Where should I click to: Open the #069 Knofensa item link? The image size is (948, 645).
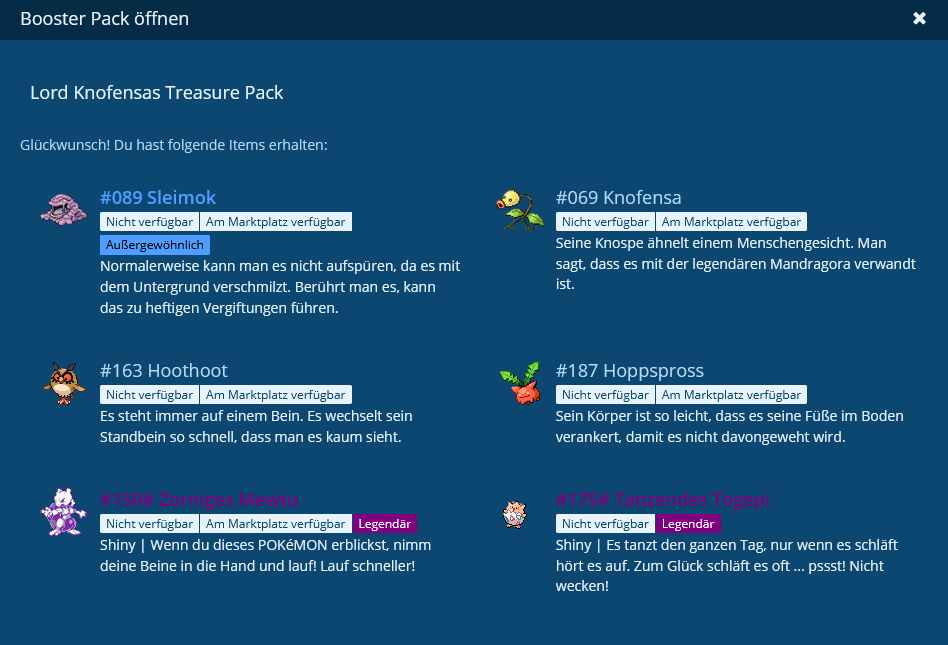(618, 198)
